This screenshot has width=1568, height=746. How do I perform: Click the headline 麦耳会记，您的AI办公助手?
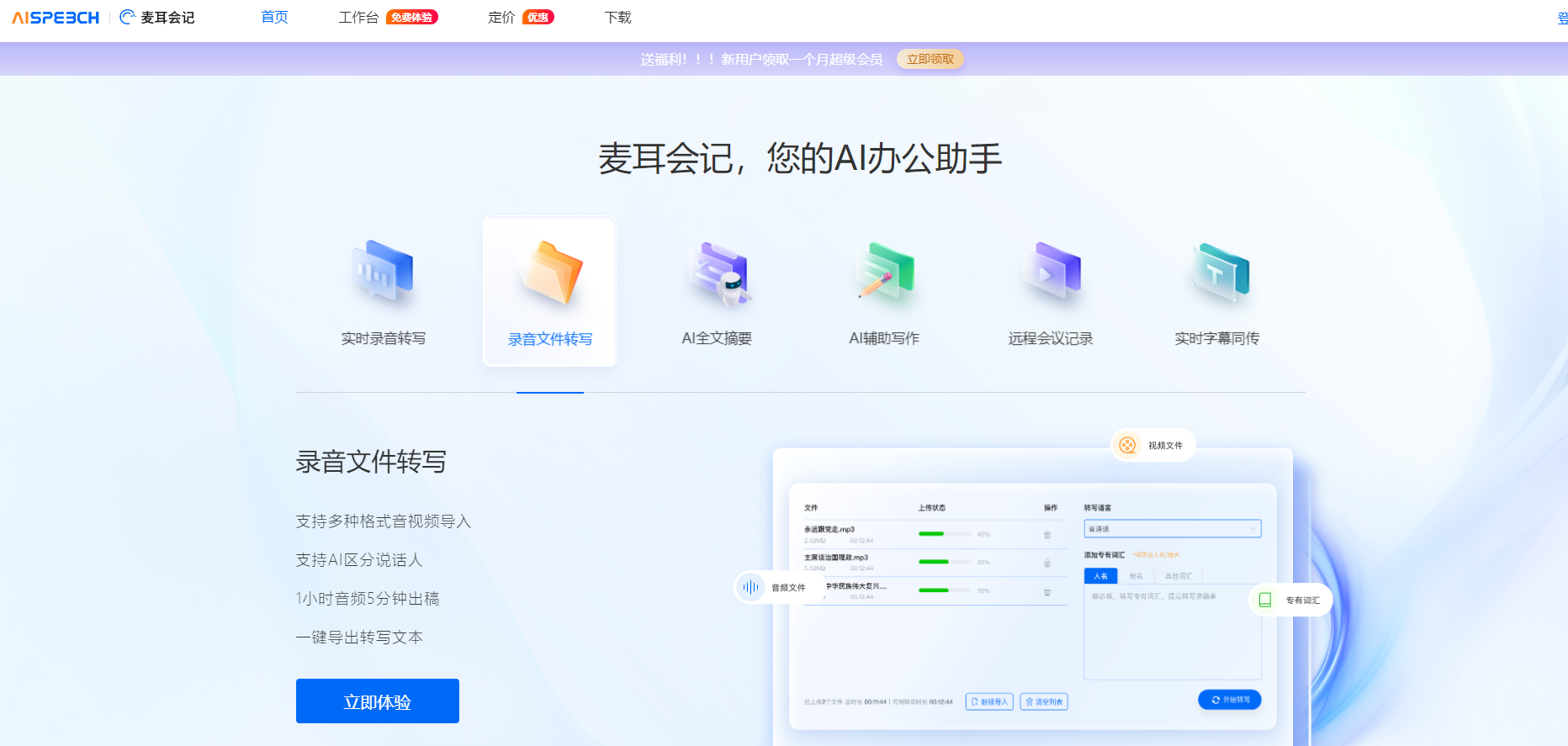800,158
